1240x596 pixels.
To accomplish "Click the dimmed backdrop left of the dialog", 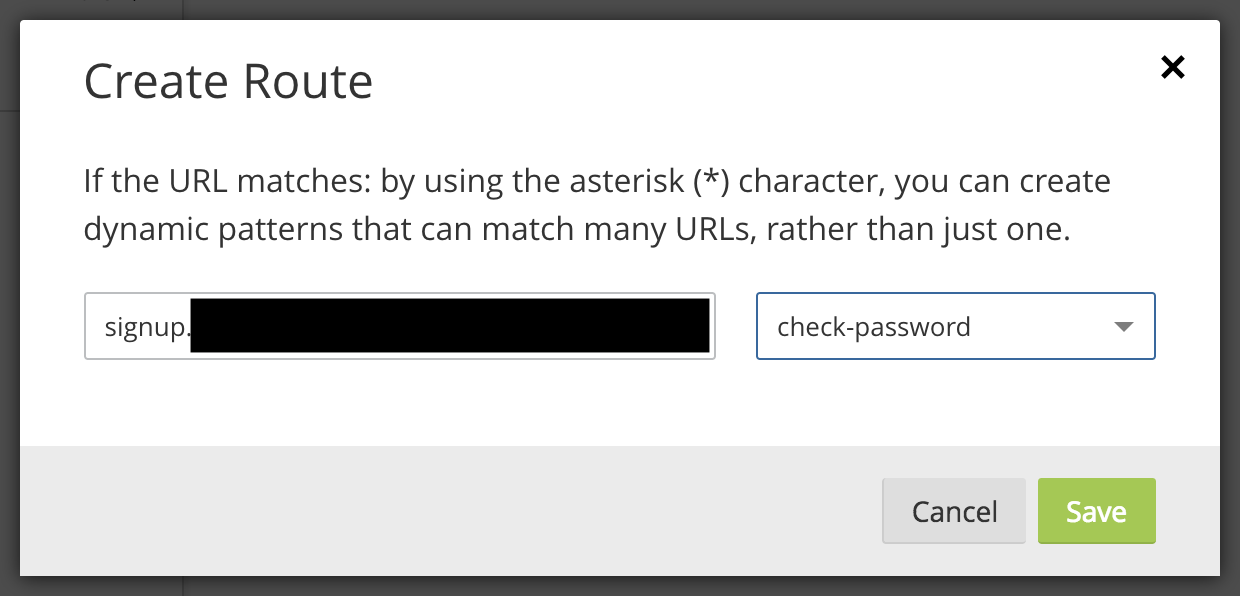I will point(10,300).
